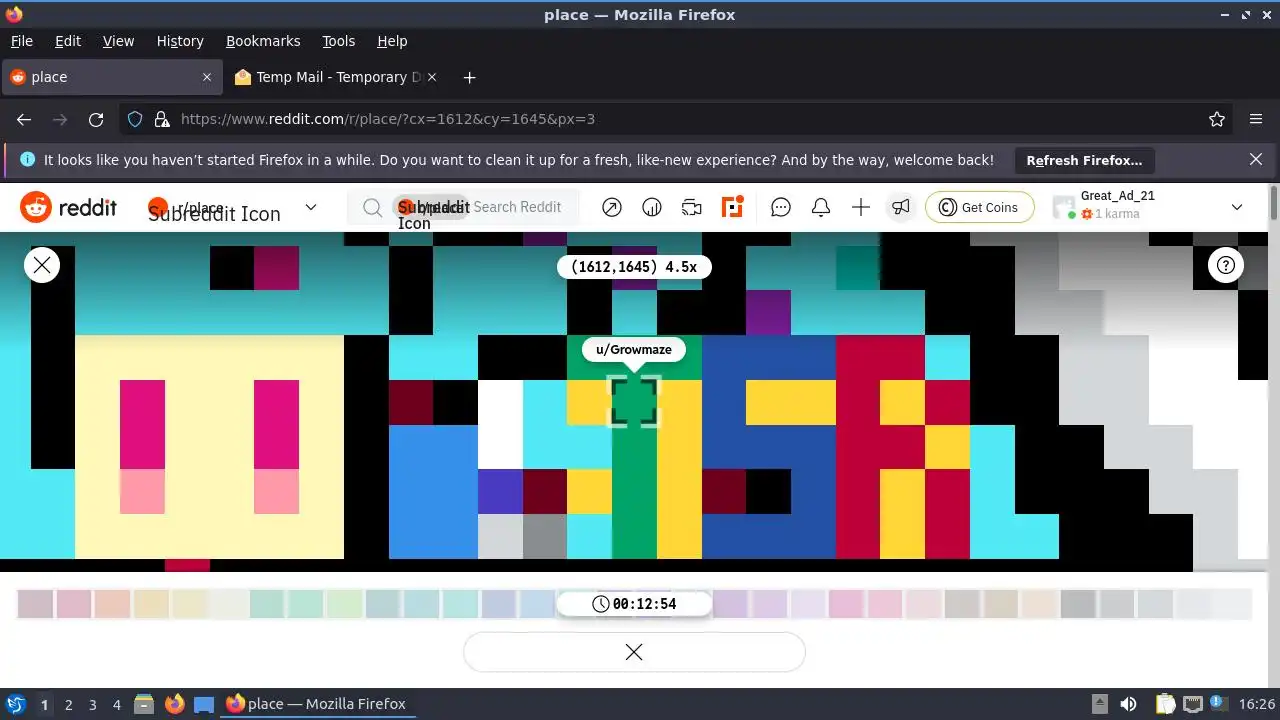Open the View menu

coord(118,41)
